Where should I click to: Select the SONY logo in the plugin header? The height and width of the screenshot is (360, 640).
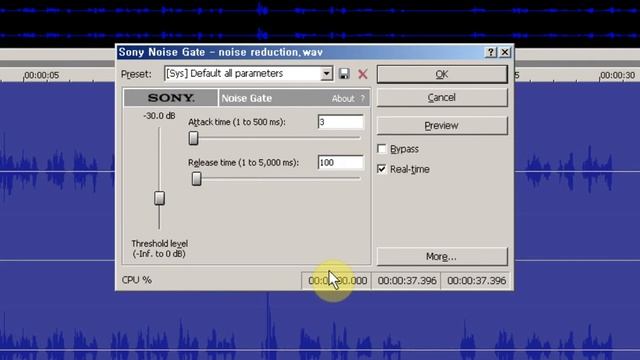171,98
